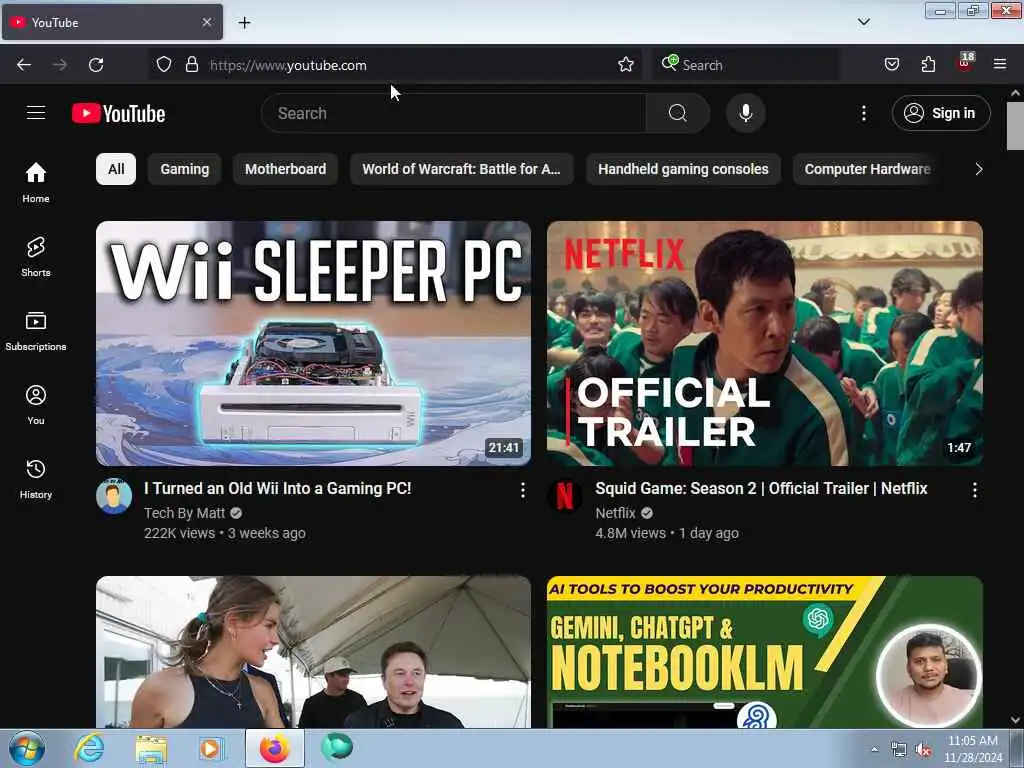
Task: Open Windows Explorer from taskbar
Action: point(151,749)
